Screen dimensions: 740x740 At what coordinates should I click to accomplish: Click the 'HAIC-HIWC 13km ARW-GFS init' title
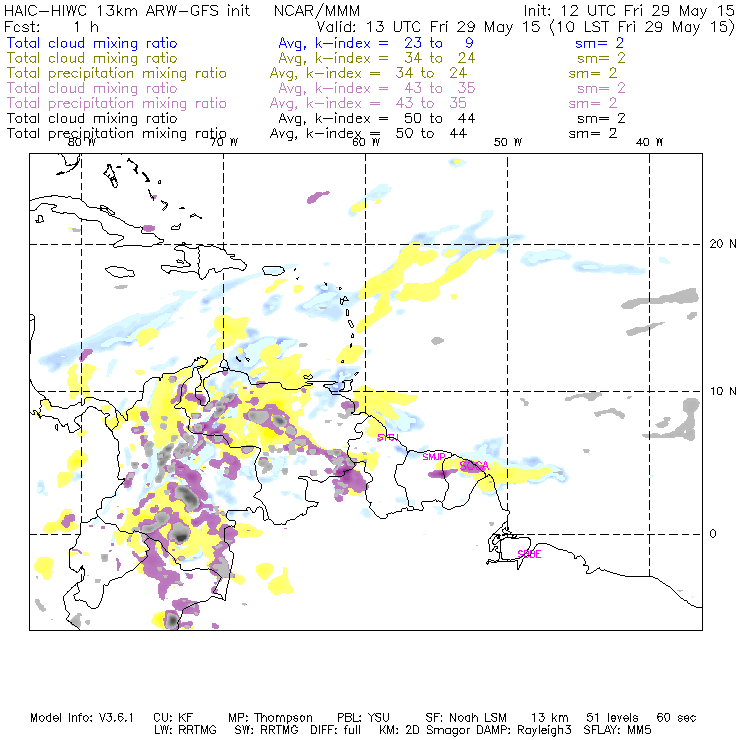tap(126, 11)
